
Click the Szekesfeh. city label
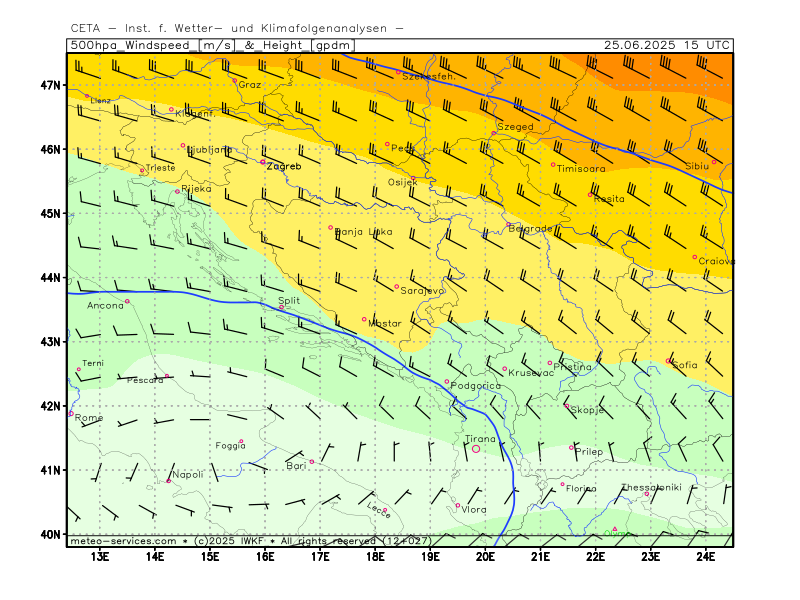tap(429, 77)
